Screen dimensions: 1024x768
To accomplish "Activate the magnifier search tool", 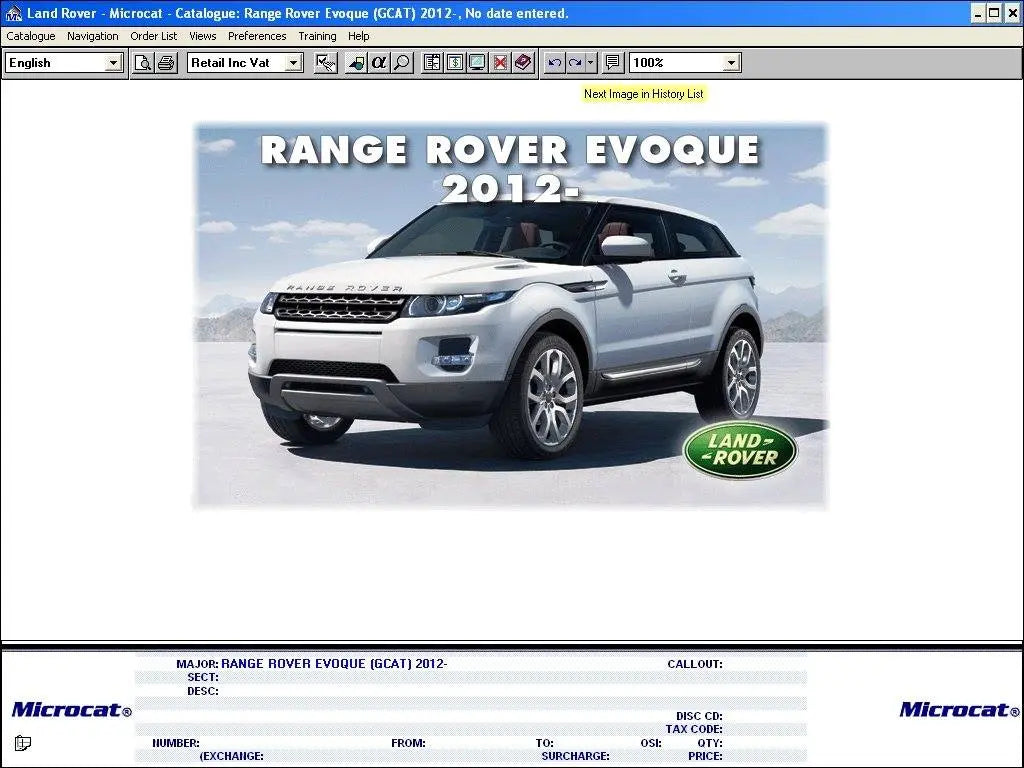I will pos(400,62).
